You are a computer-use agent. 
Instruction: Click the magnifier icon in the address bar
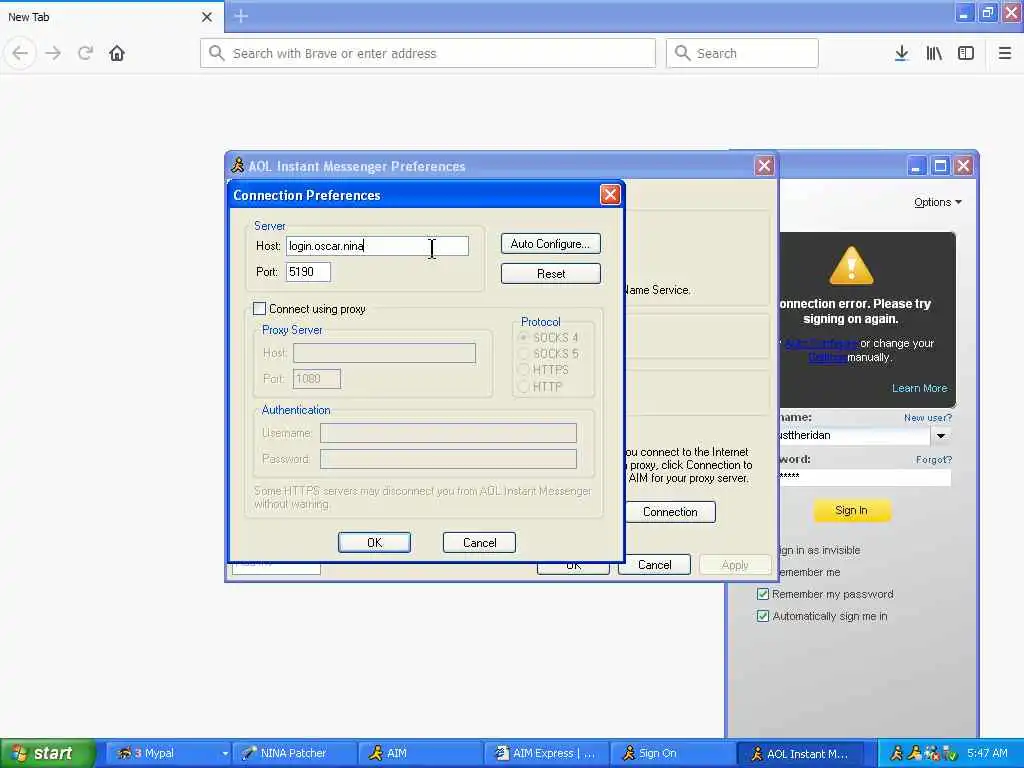click(x=217, y=53)
